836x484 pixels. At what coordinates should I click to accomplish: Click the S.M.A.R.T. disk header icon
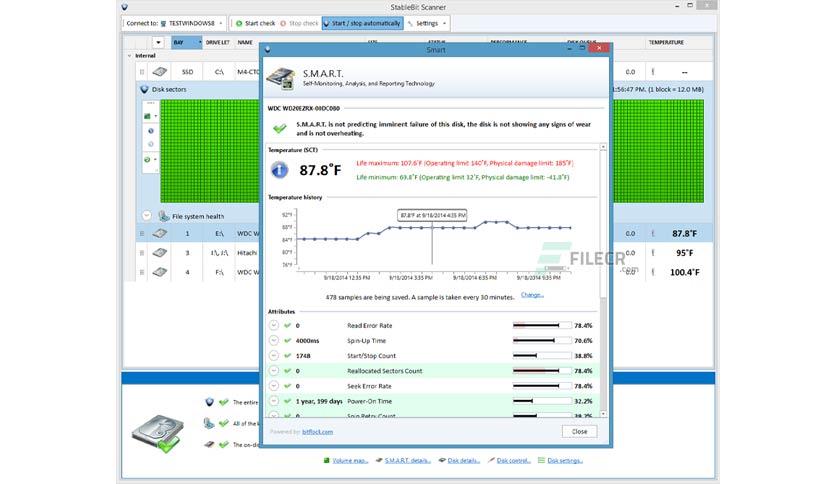click(281, 78)
